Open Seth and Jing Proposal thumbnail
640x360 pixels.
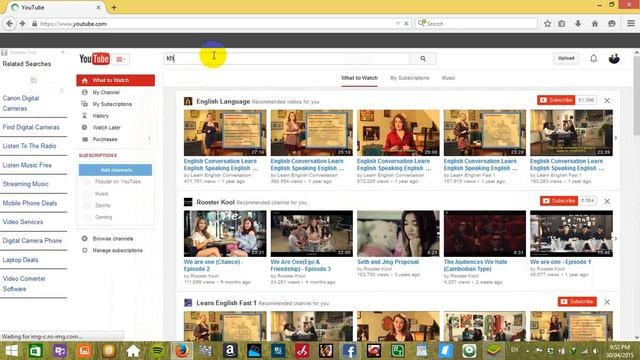398,233
